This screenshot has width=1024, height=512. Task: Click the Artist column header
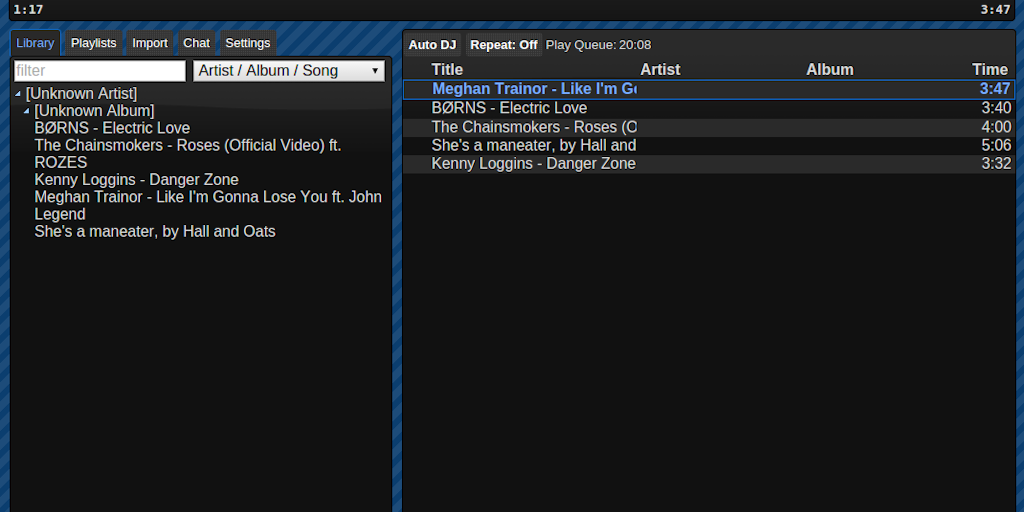tap(660, 69)
